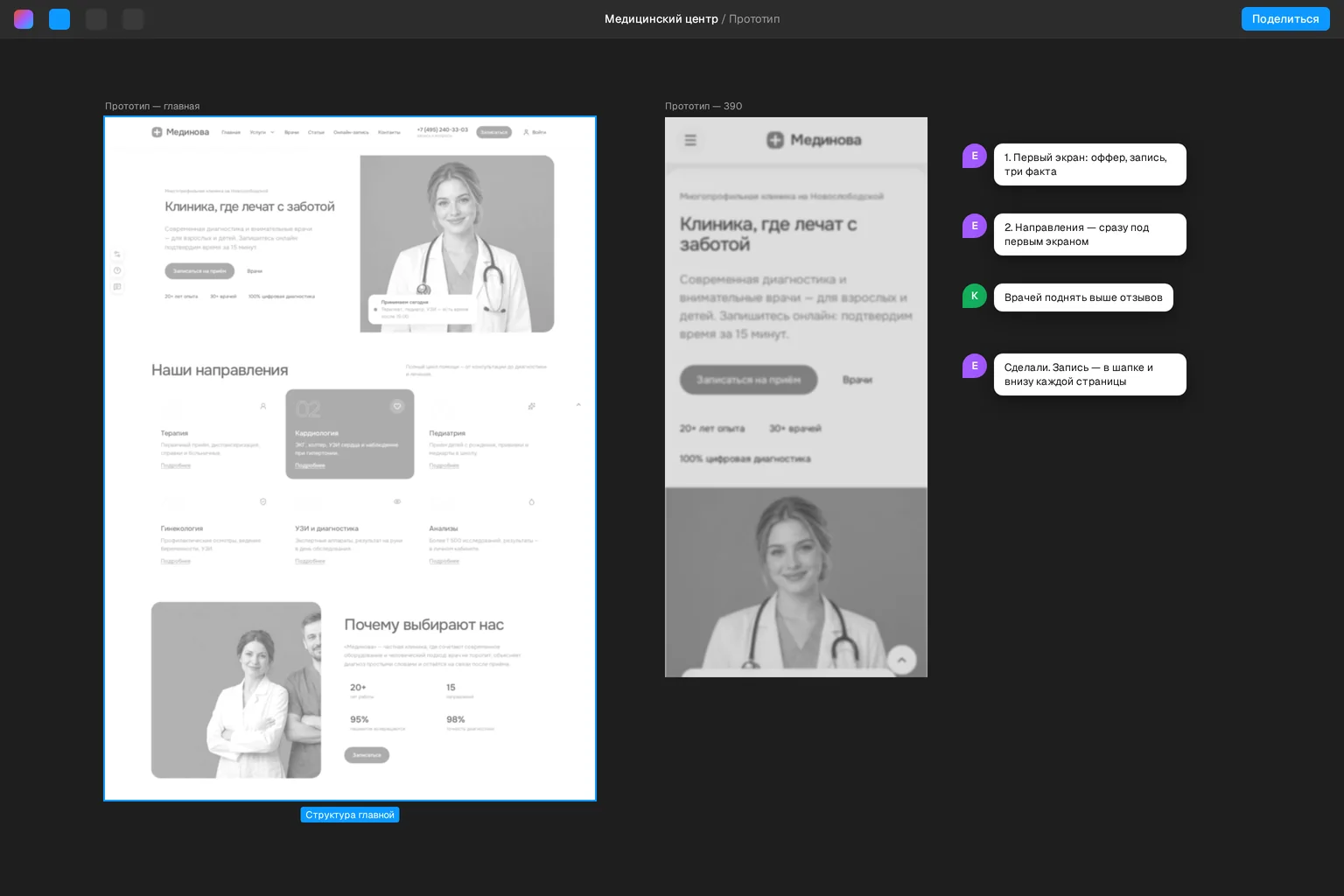The width and height of the screenshot is (1344, 896).
Task: Open Контакты nav item in desktop prototype
Action: [389, 132]
